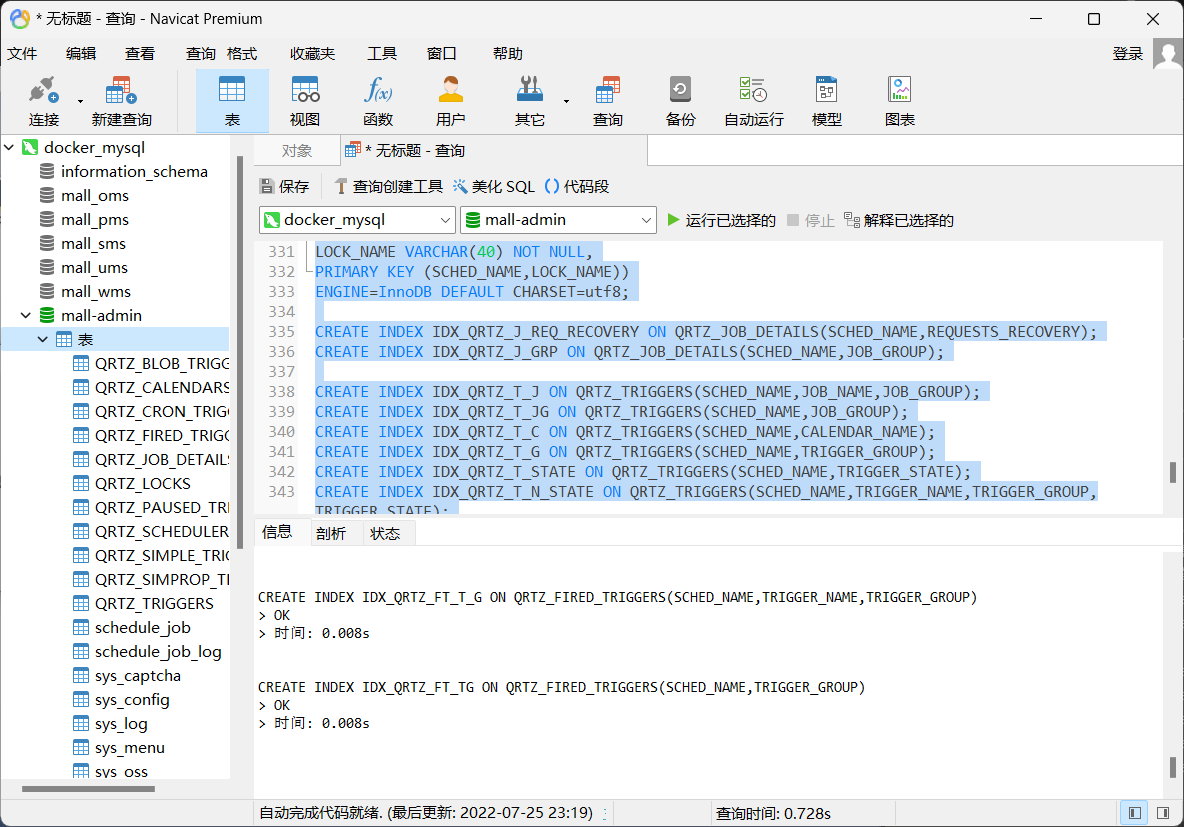Toggle the left-highlighted pane layout button in status bar
The image size is (1184, 827).
point(1133,813)
